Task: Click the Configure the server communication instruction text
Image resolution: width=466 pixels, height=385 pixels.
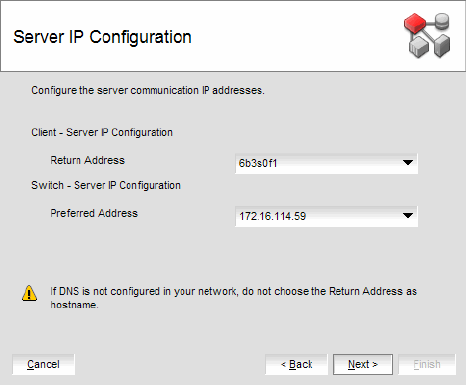Action: point(148,90)
